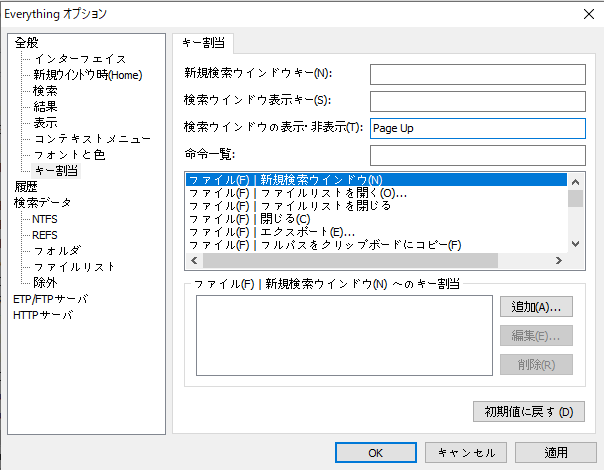This screenshot has width=604, height=470.
Task: Close the Everything オプション dialog
Action: 589,14
